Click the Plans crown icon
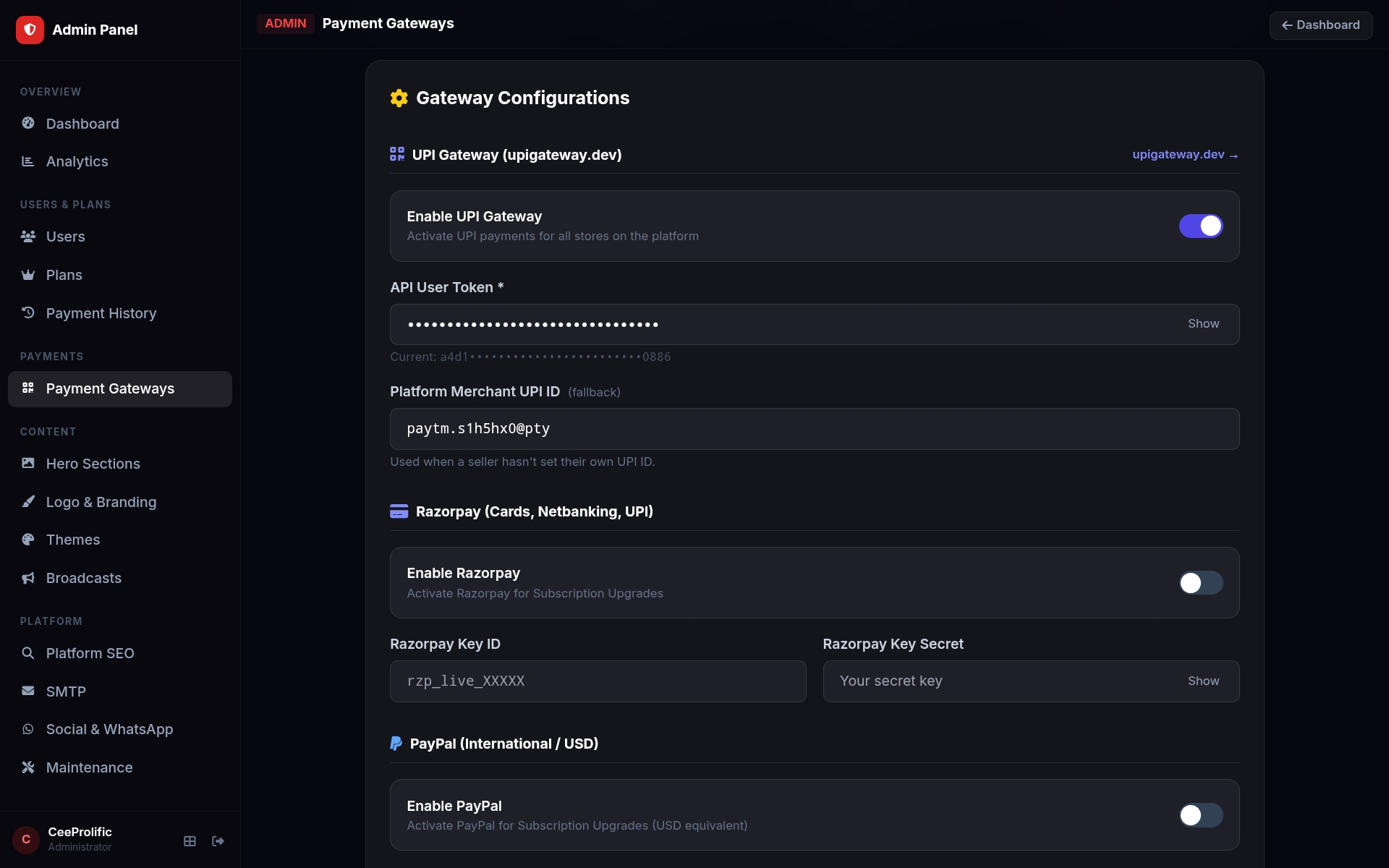This screenshot has width=1389, height=868. (x=28, y=275)
